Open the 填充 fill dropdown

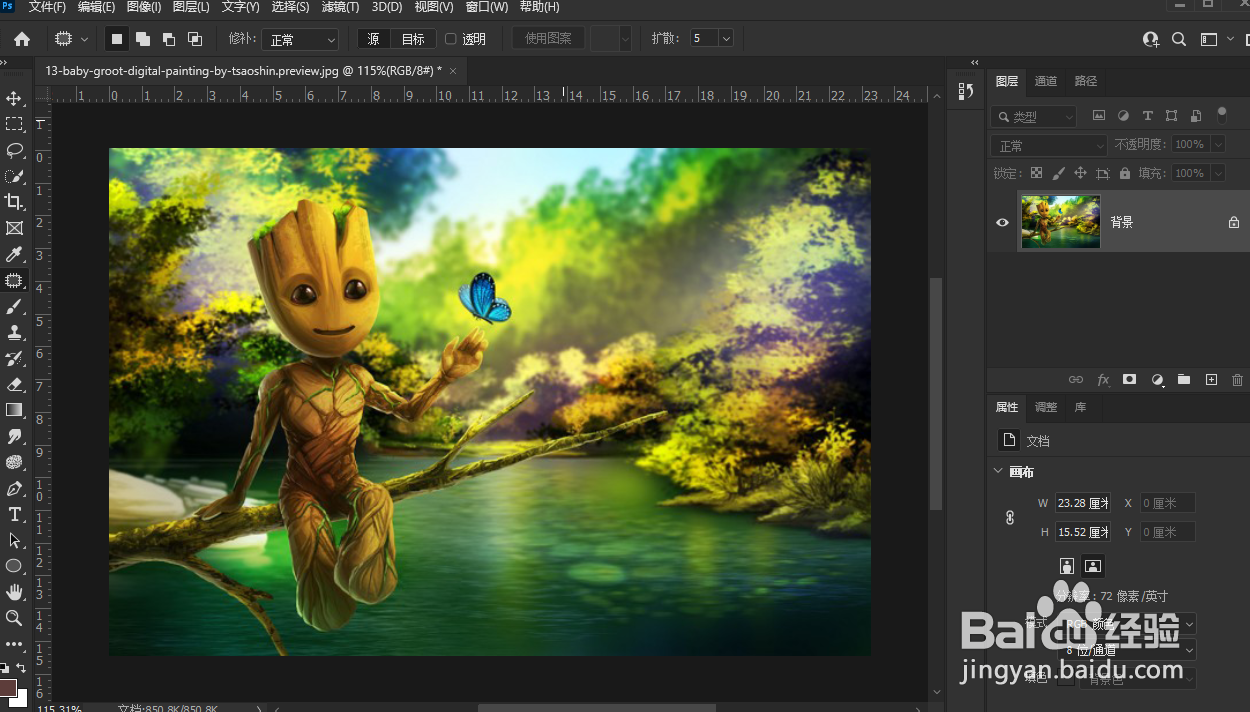[1218, 173]
